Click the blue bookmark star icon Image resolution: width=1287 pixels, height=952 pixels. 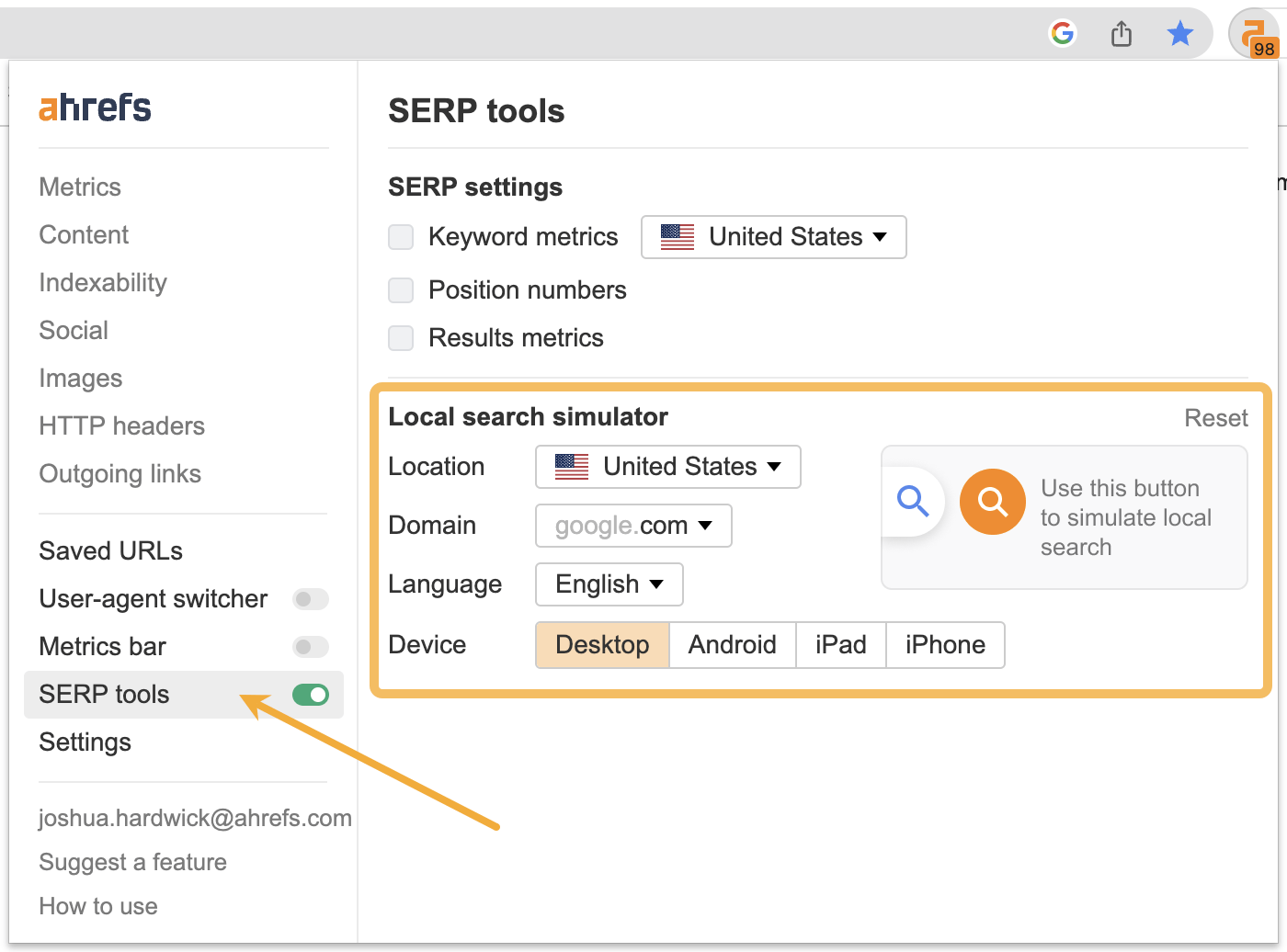(x=1179, y=33)
